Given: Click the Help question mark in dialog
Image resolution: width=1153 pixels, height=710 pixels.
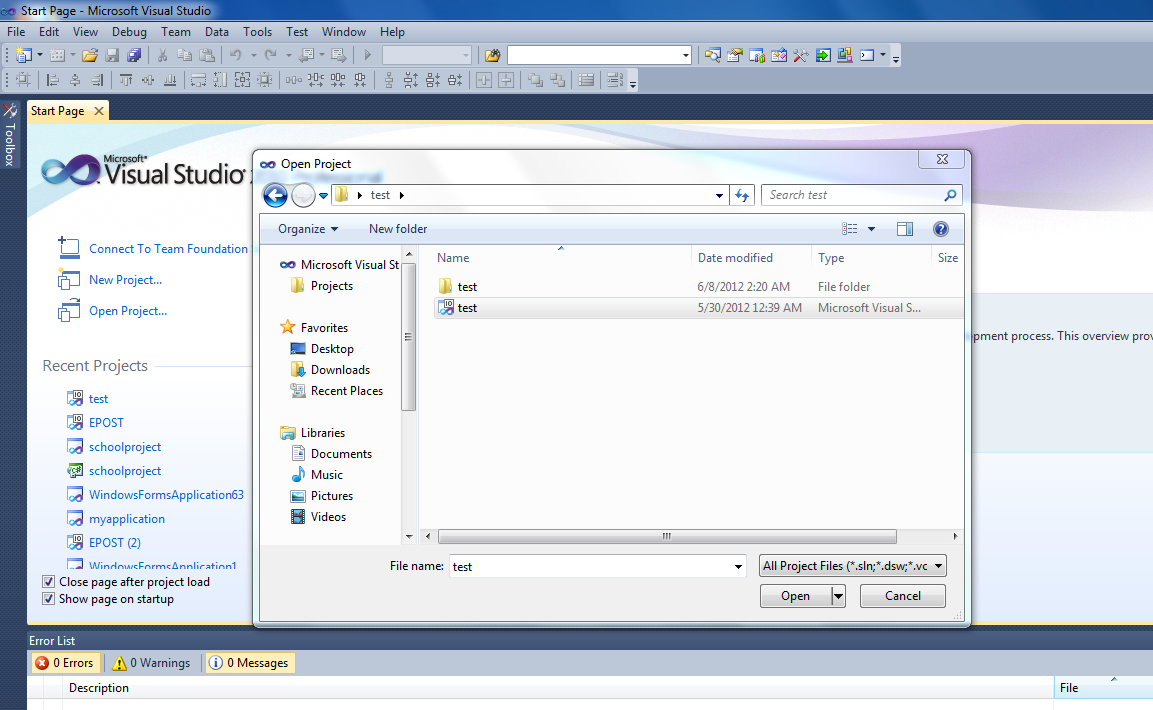Looking at the screenshot, I should pos(940,229).
